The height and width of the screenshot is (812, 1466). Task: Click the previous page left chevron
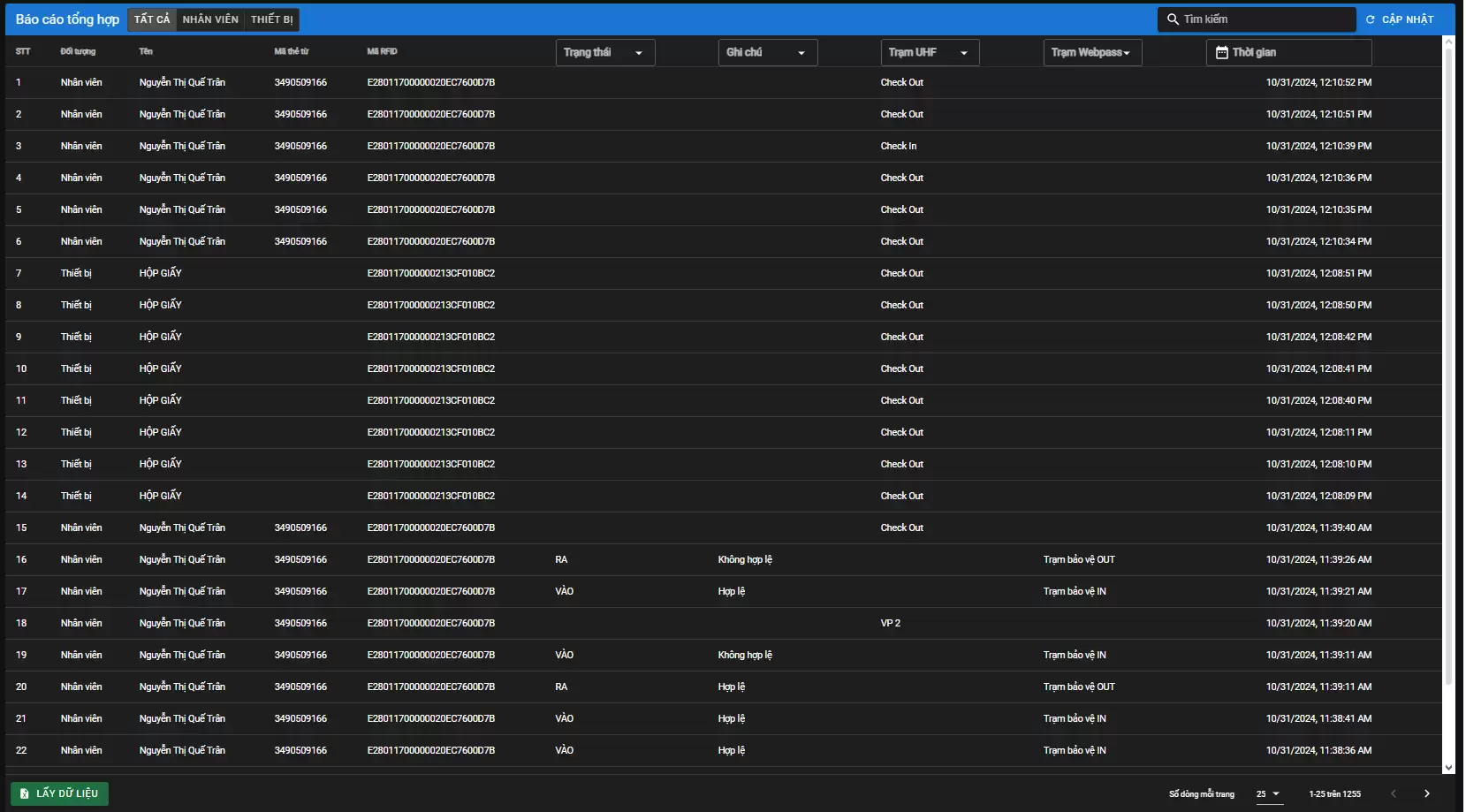pos(1394,793)
